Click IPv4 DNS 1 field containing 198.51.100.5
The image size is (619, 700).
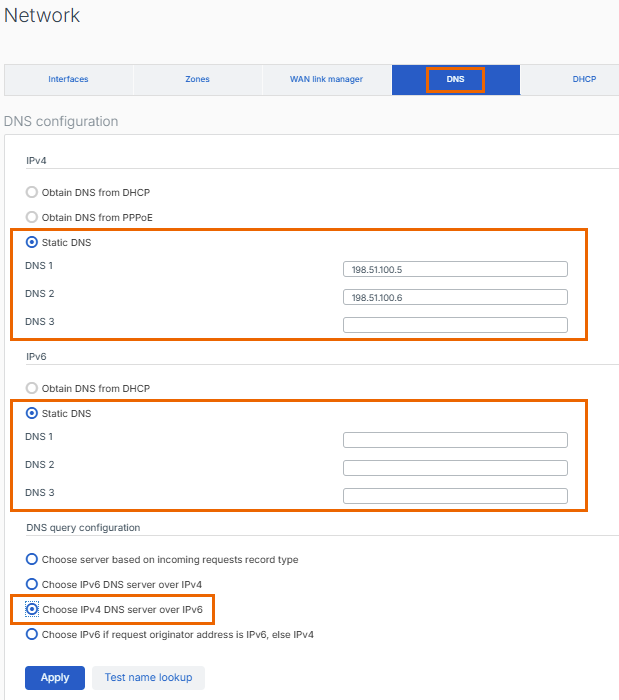455,269
